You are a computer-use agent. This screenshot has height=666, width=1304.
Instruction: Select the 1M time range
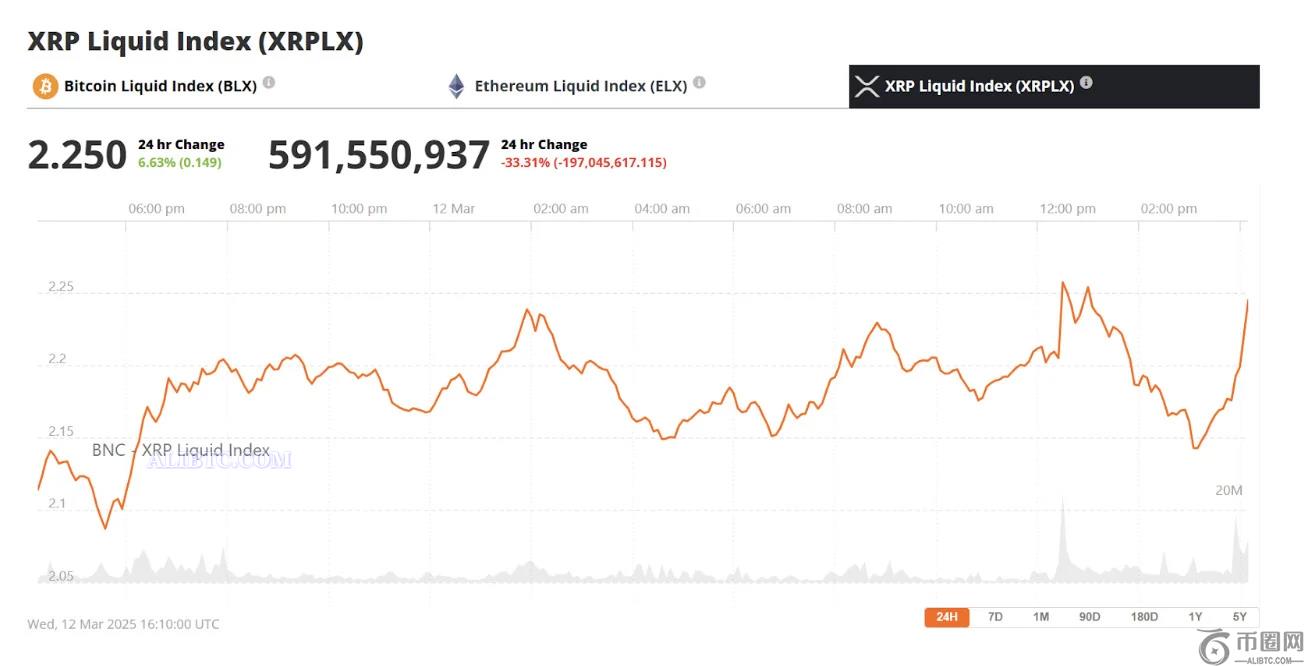(x=1041, y=617)
